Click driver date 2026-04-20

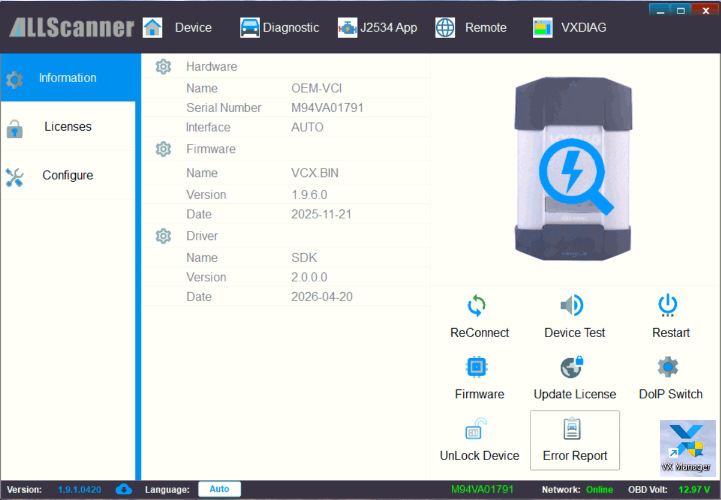[322, 297]
